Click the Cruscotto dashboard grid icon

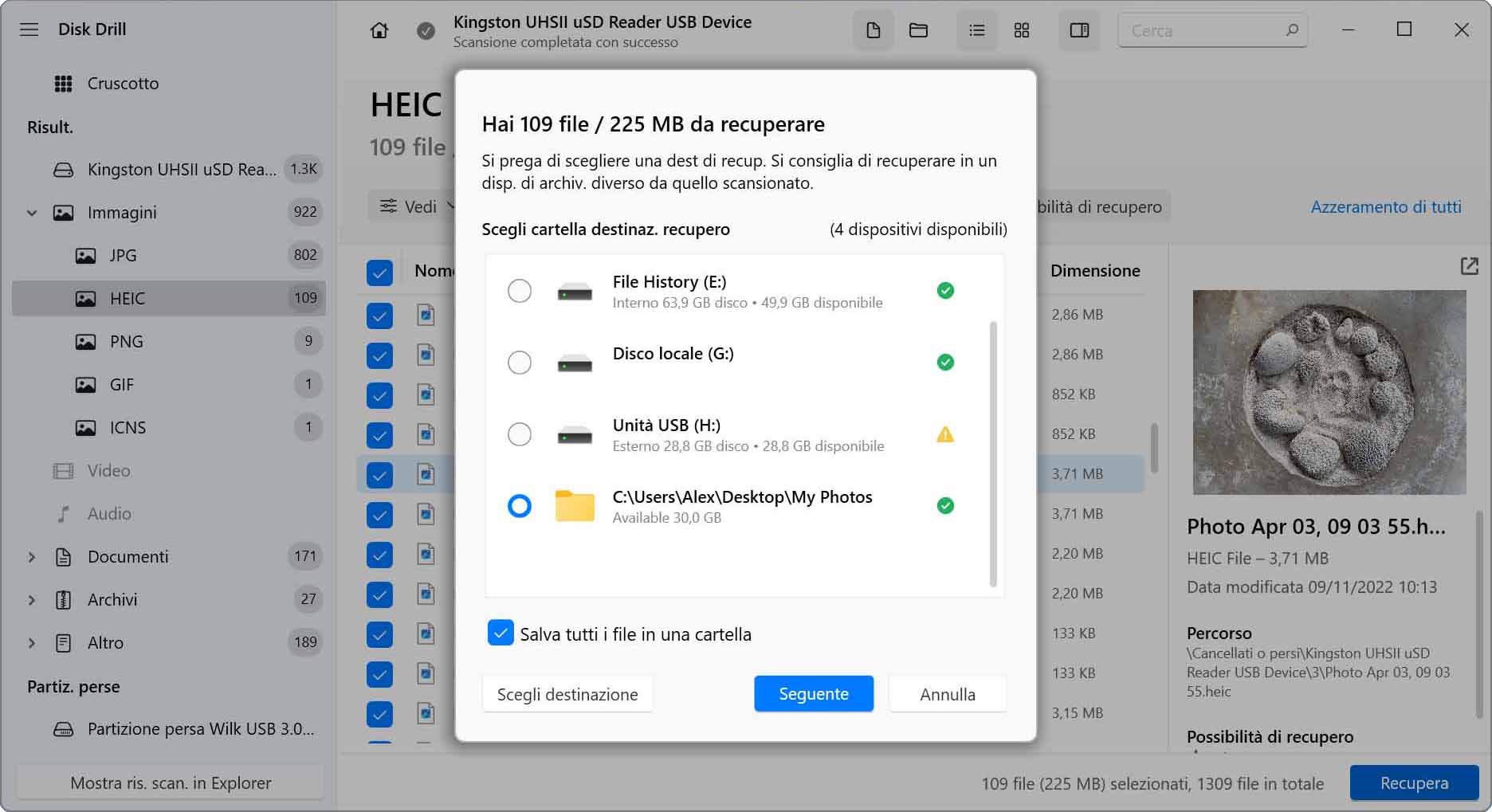(x=63, y=84)
